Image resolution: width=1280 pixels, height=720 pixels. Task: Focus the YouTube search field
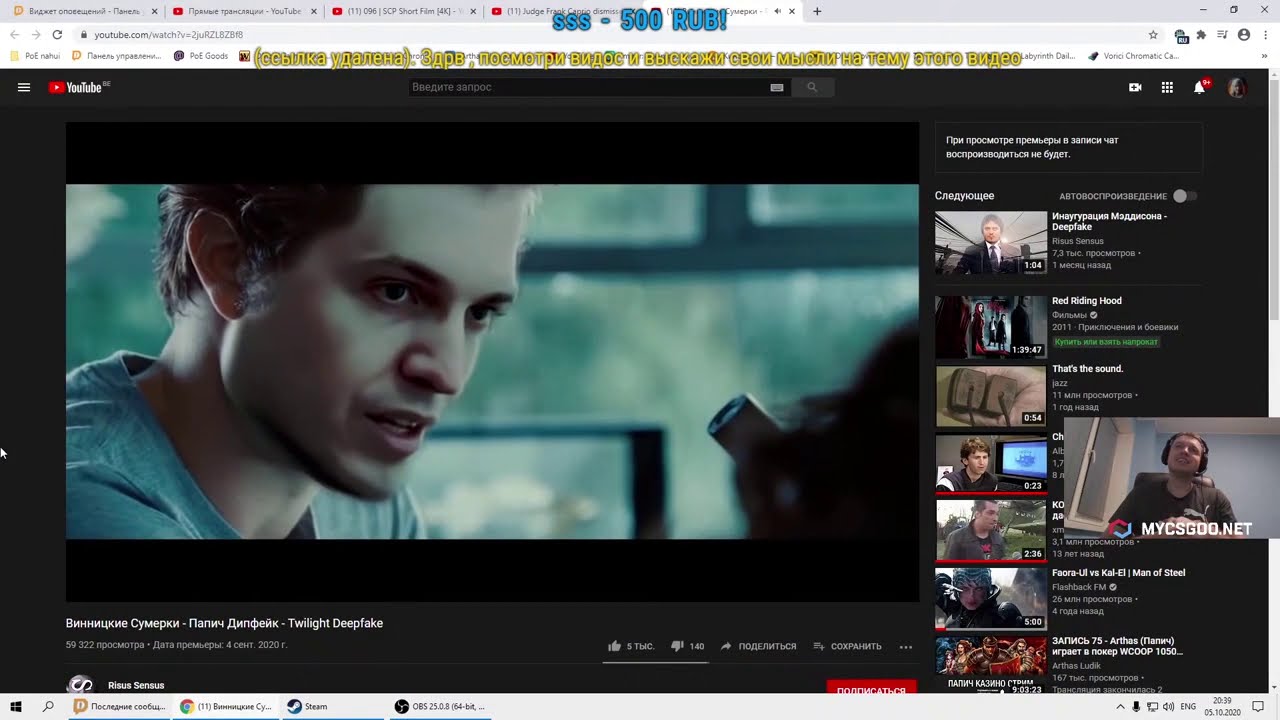click(x=588, y=87)
